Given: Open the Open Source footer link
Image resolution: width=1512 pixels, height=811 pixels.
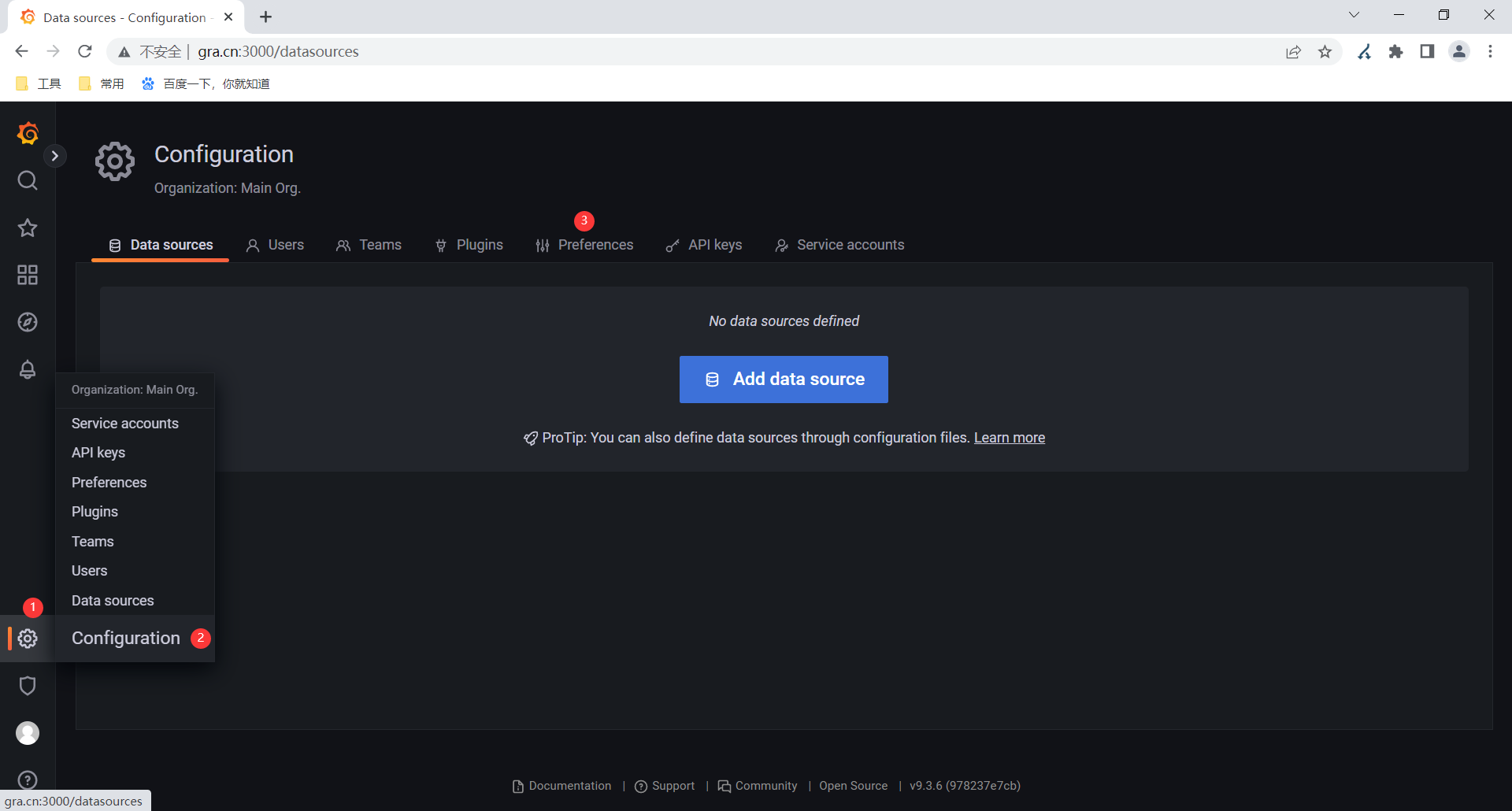Looking at the screenshot, I should pyautogui.click(x=853, y=786).
